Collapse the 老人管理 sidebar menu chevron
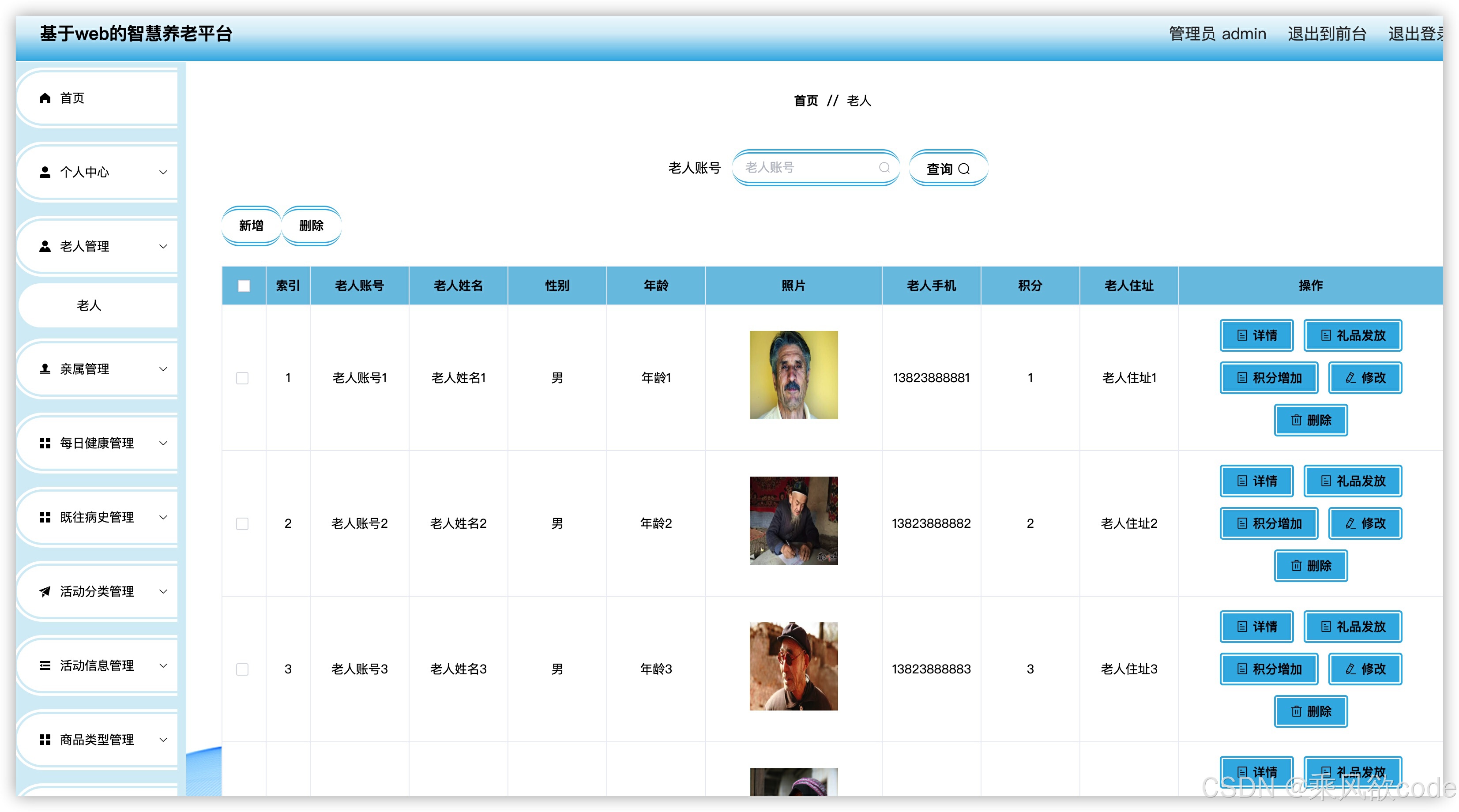 (x=163, y=246)
